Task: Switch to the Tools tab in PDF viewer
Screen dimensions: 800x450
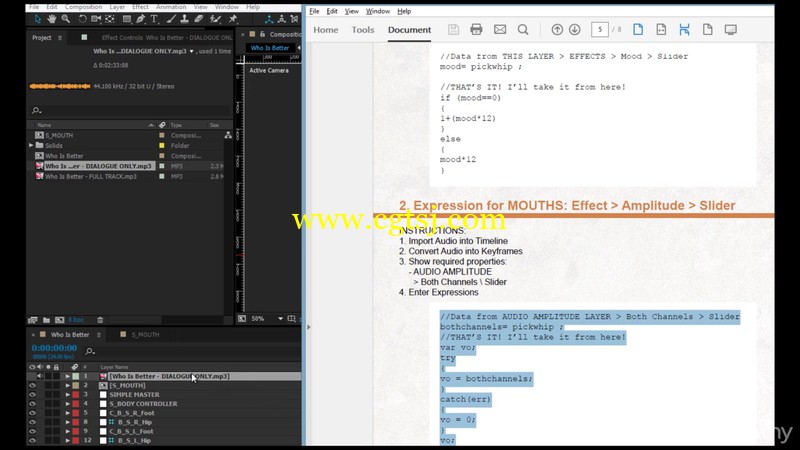Action: click(x=363, y=30)
